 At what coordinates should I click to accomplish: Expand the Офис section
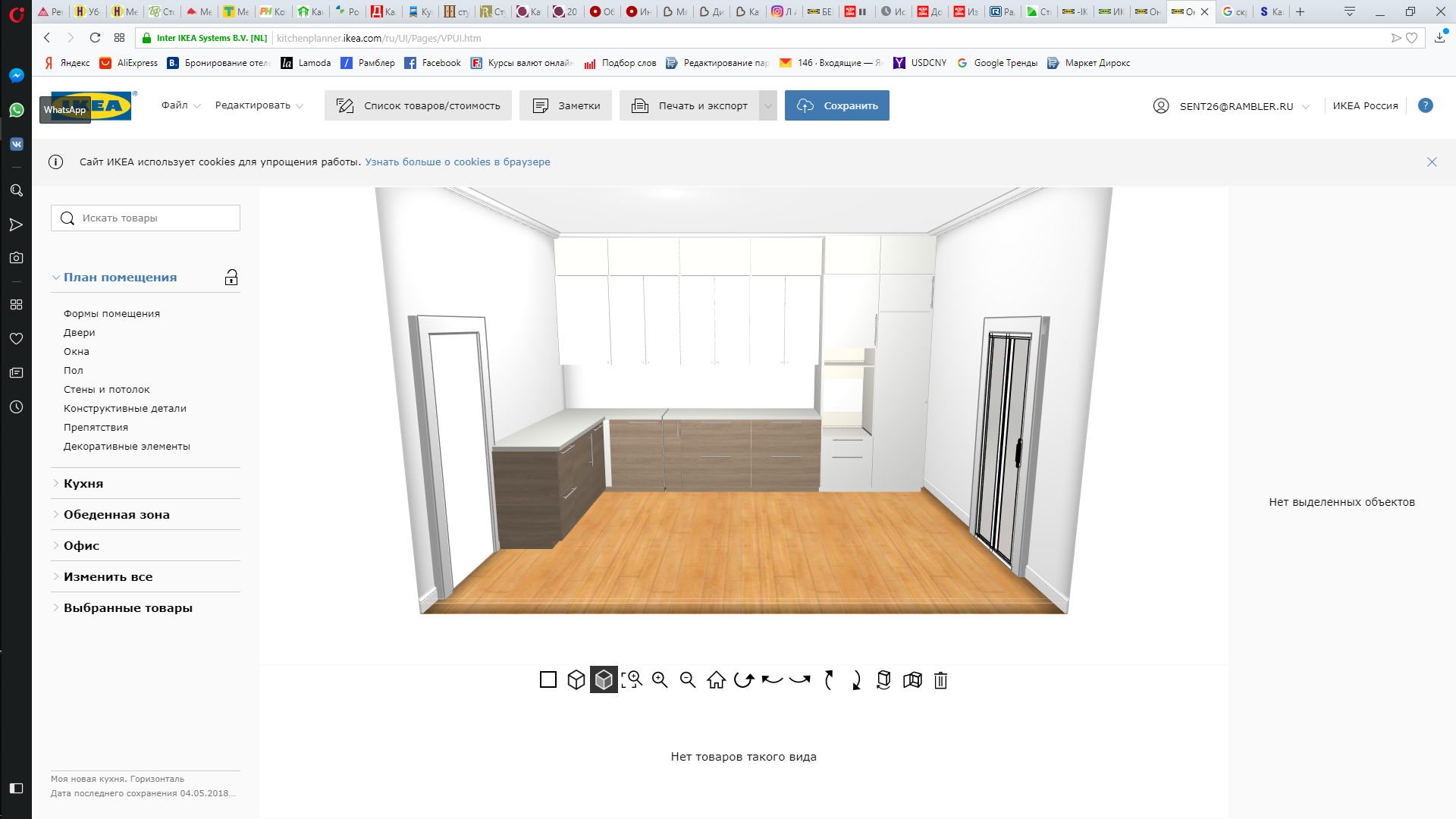[81, 545]
